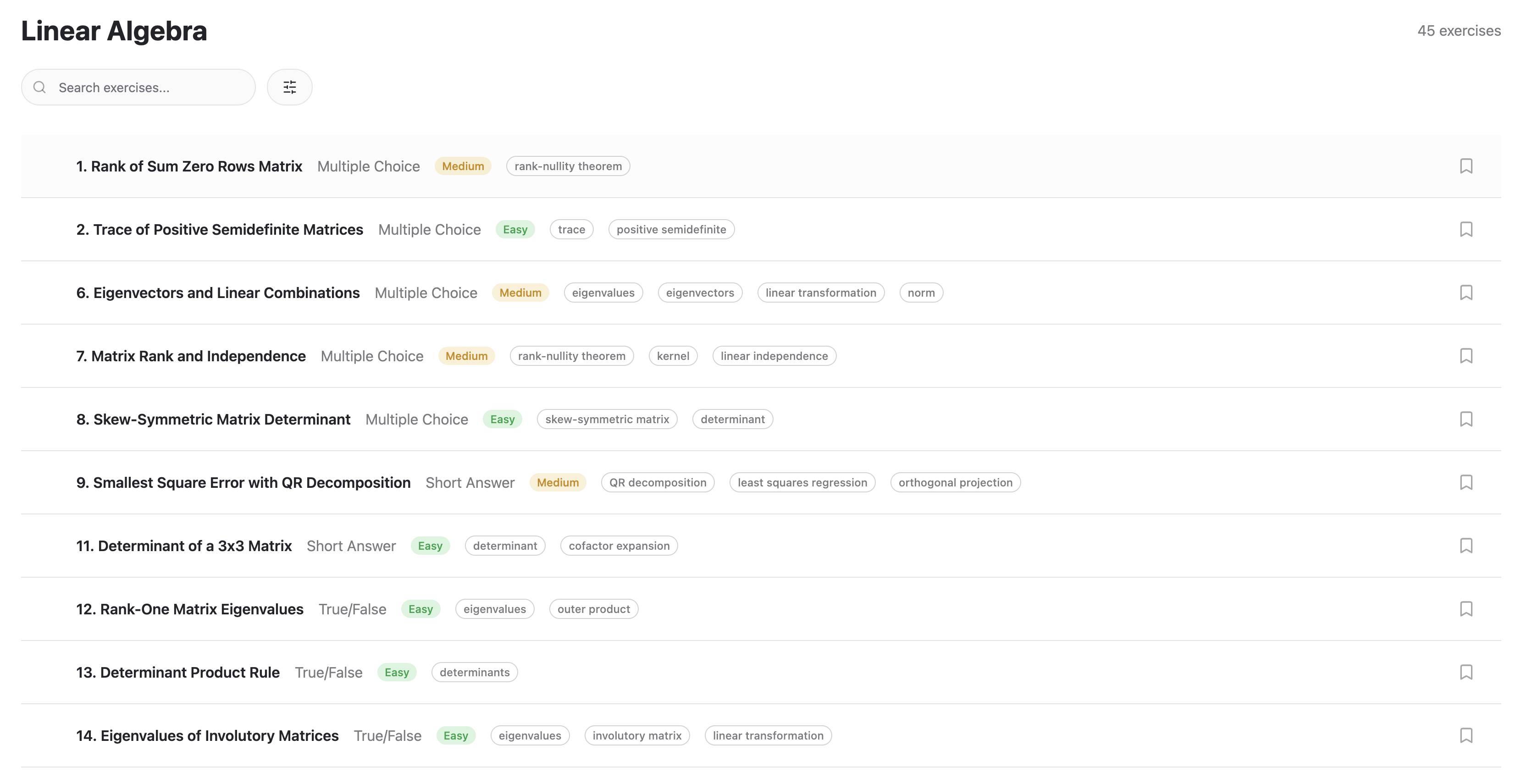
Task: Select the orthogonal projection tag
Action: [x=956, y=483]
